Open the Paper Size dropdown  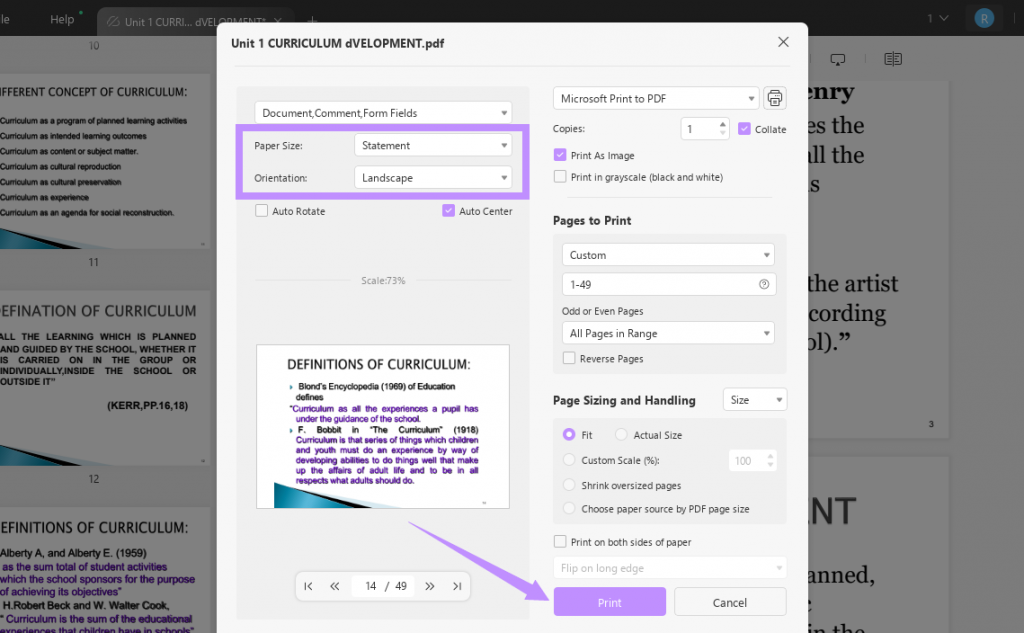(433, 145)
